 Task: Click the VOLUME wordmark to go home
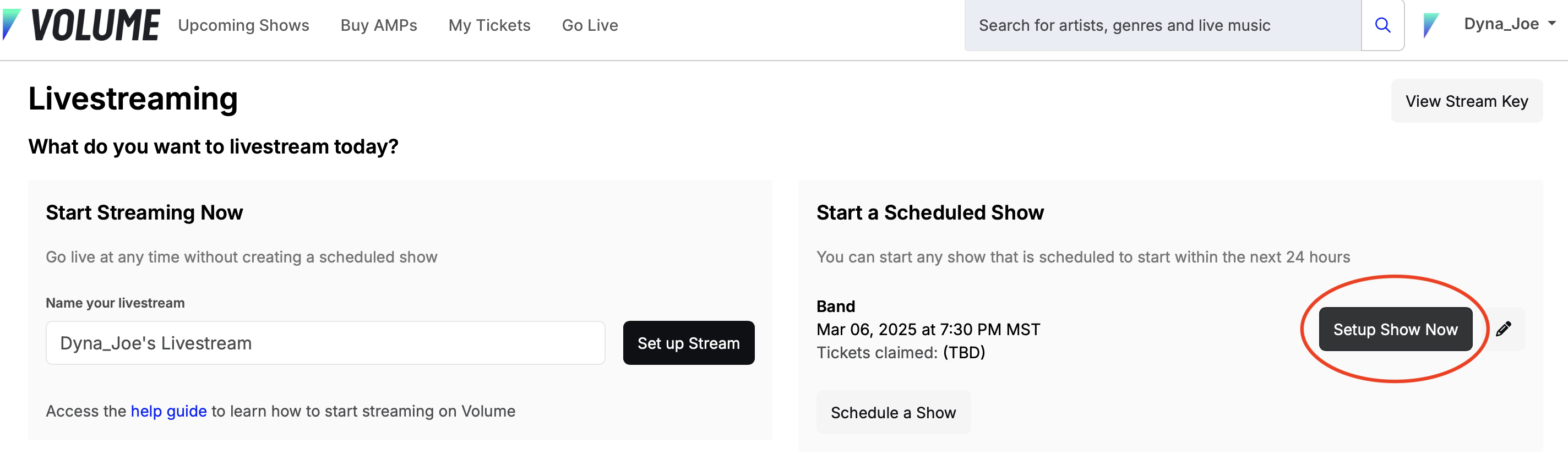pos(96,25)
